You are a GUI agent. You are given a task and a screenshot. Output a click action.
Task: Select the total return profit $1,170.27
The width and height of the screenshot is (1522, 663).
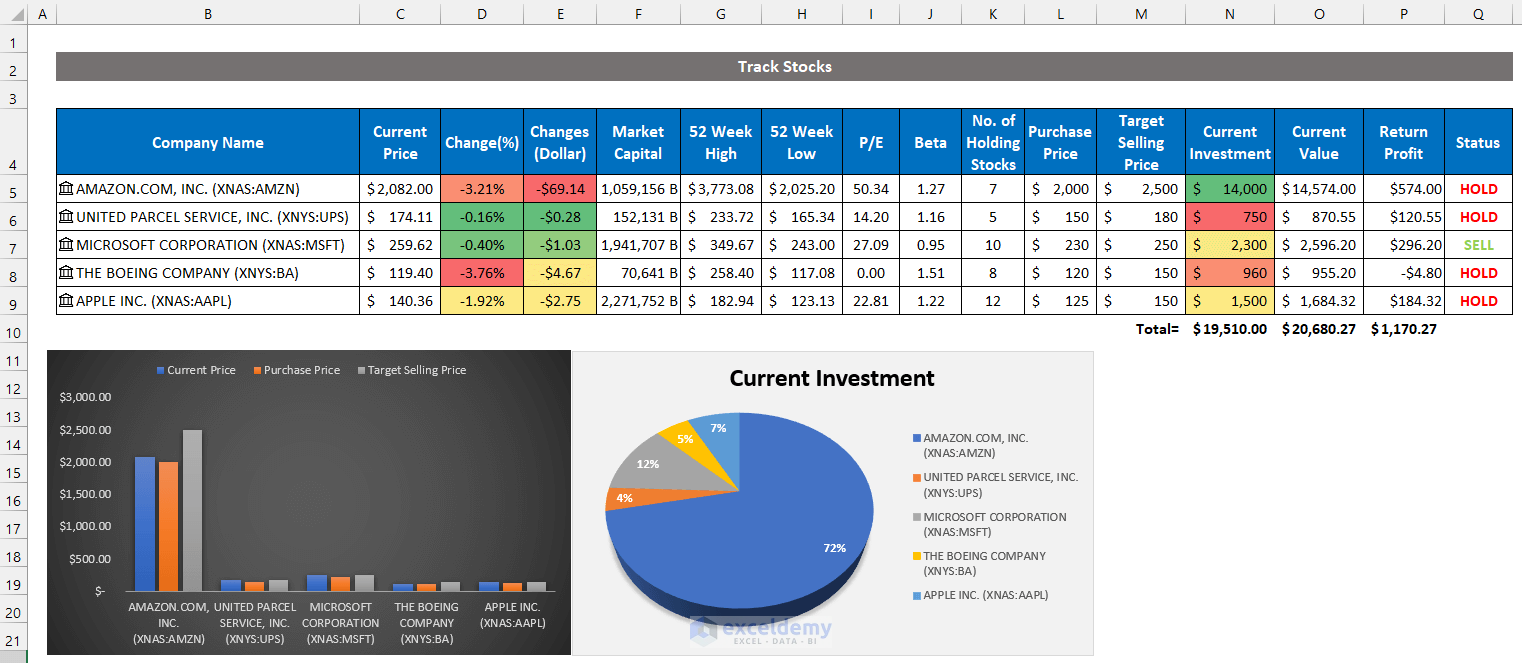[1404, 329]
